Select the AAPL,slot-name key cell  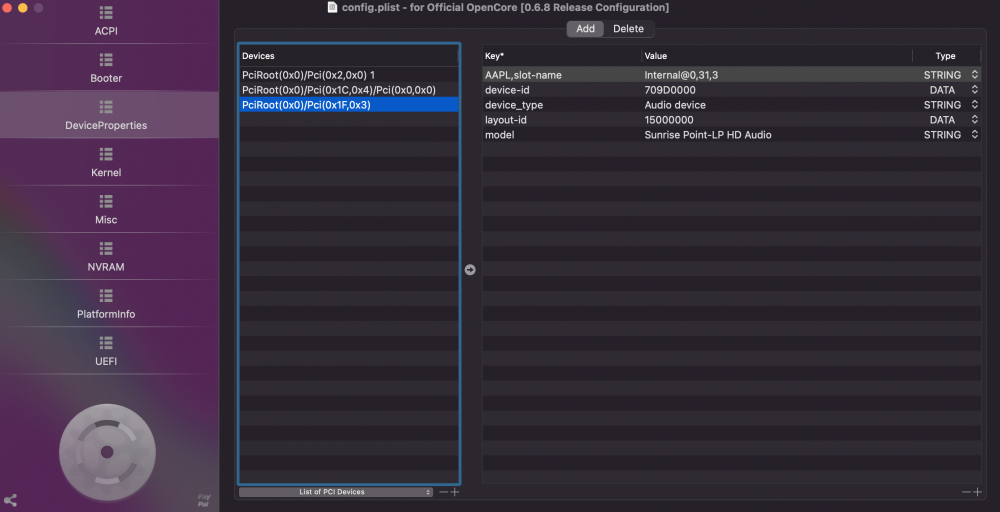pos(523,75)
